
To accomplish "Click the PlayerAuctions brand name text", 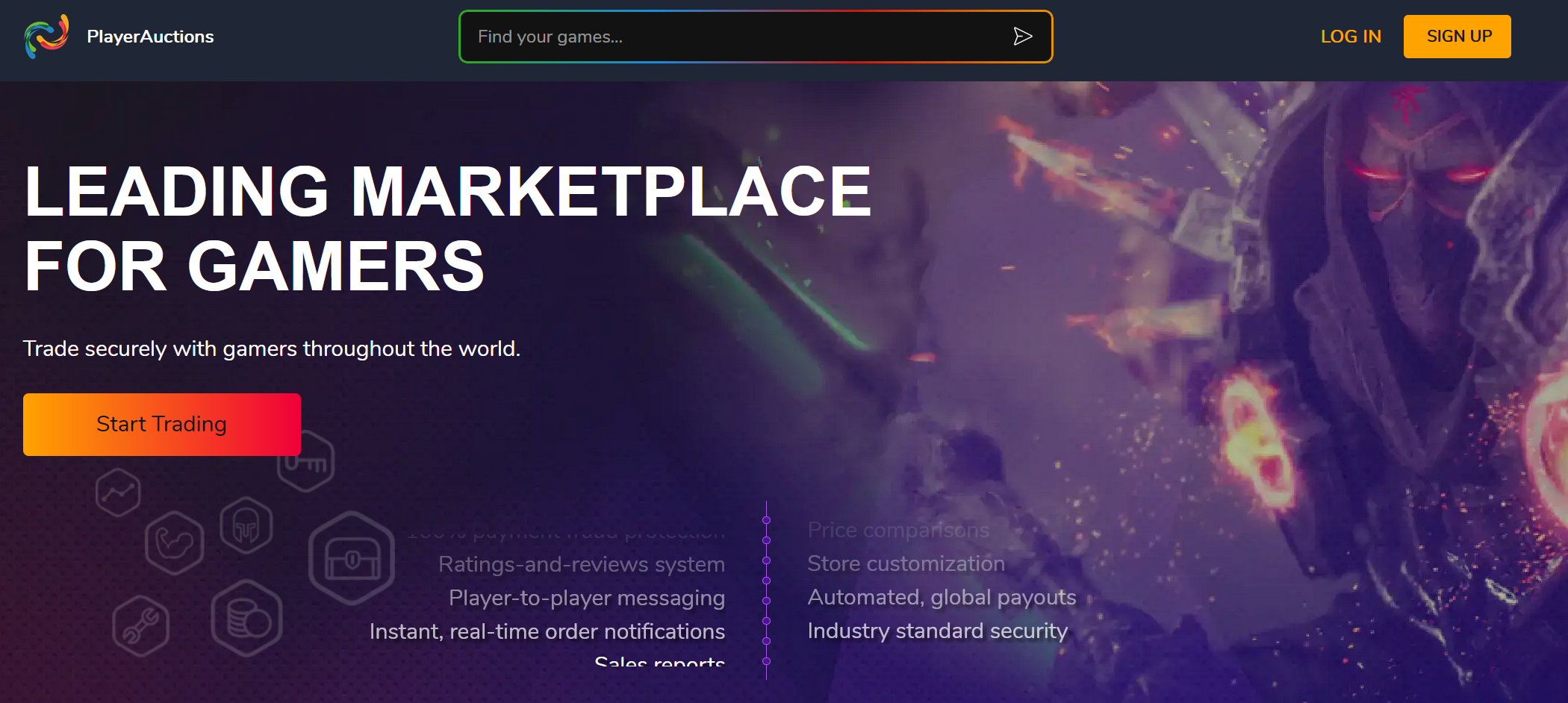I will pyautogui.click(x=150, y=37).
